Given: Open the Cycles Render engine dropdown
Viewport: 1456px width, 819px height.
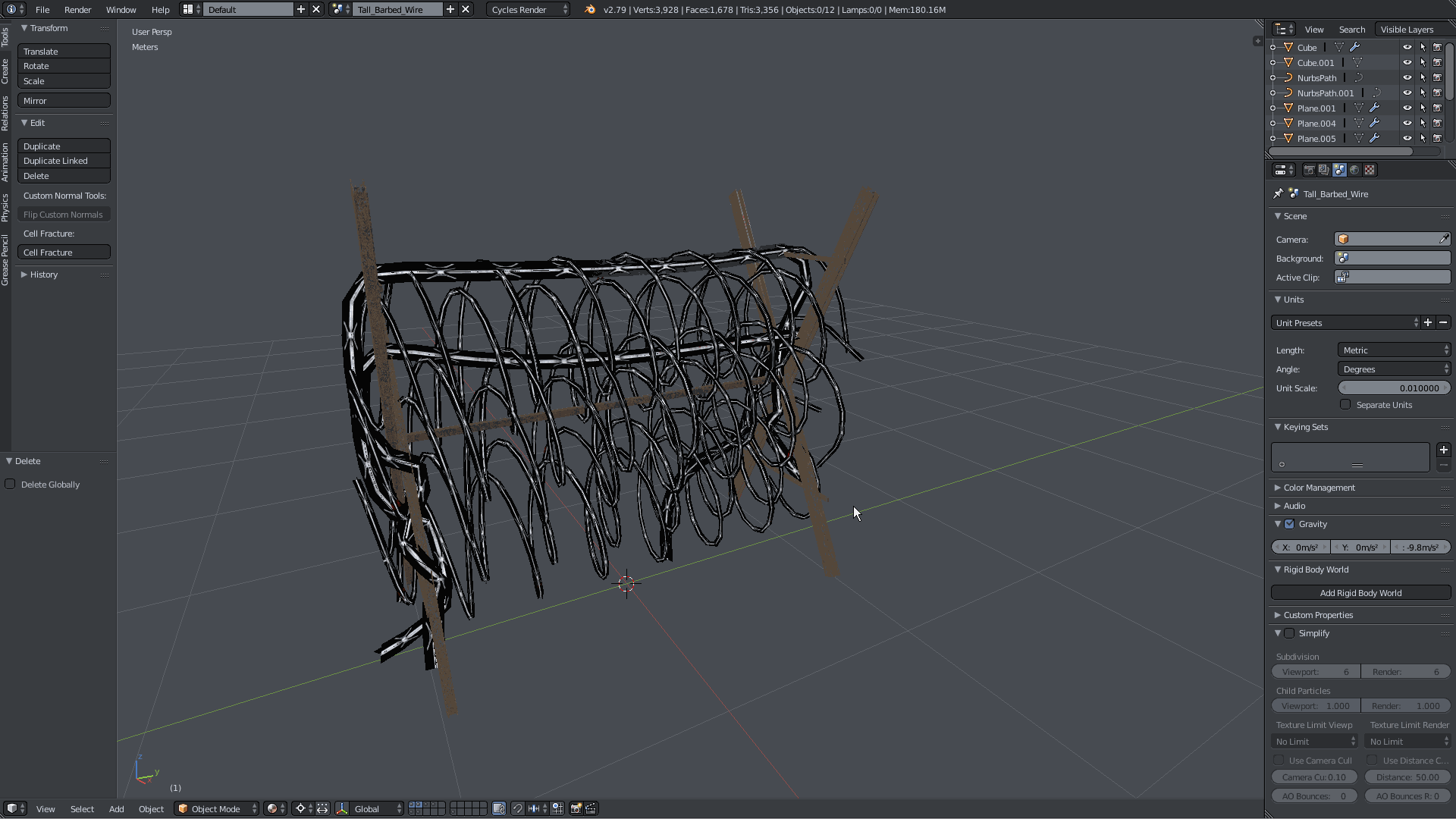Looking at the screenshot, I should (529, 10).
